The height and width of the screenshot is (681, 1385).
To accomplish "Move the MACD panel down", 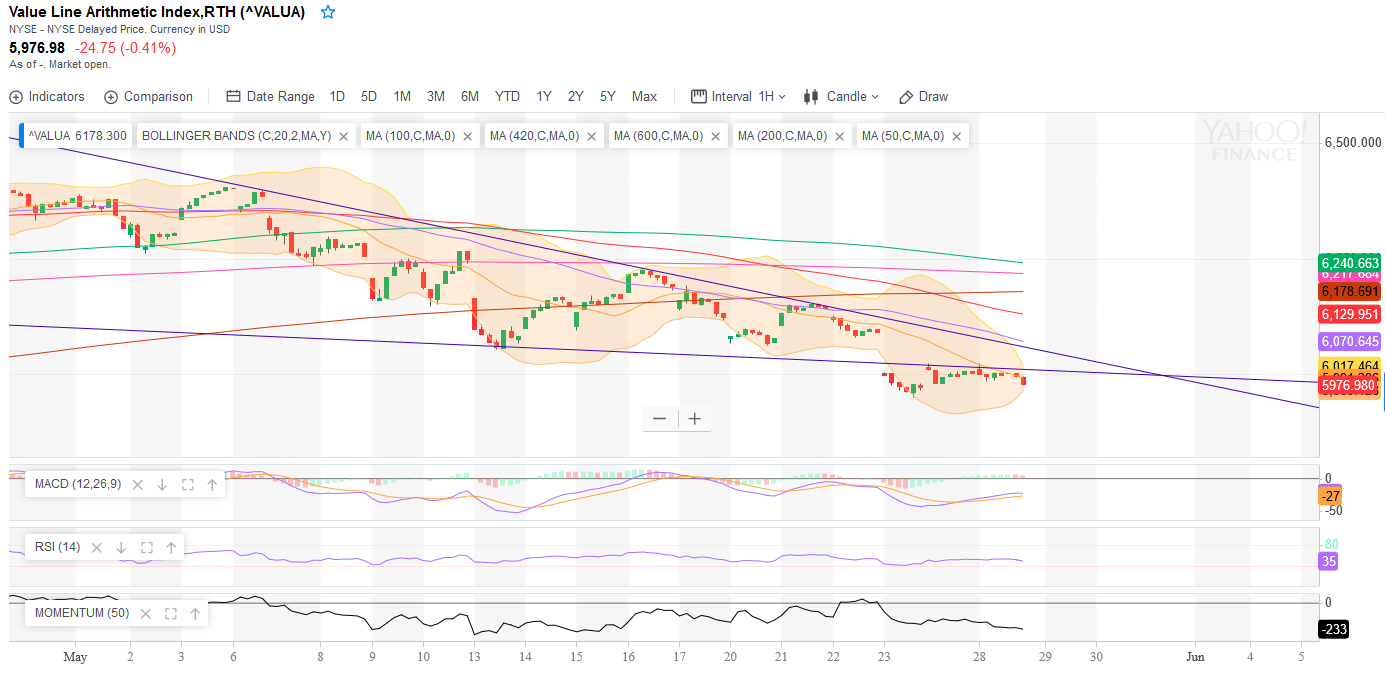I will pos(162,485).
